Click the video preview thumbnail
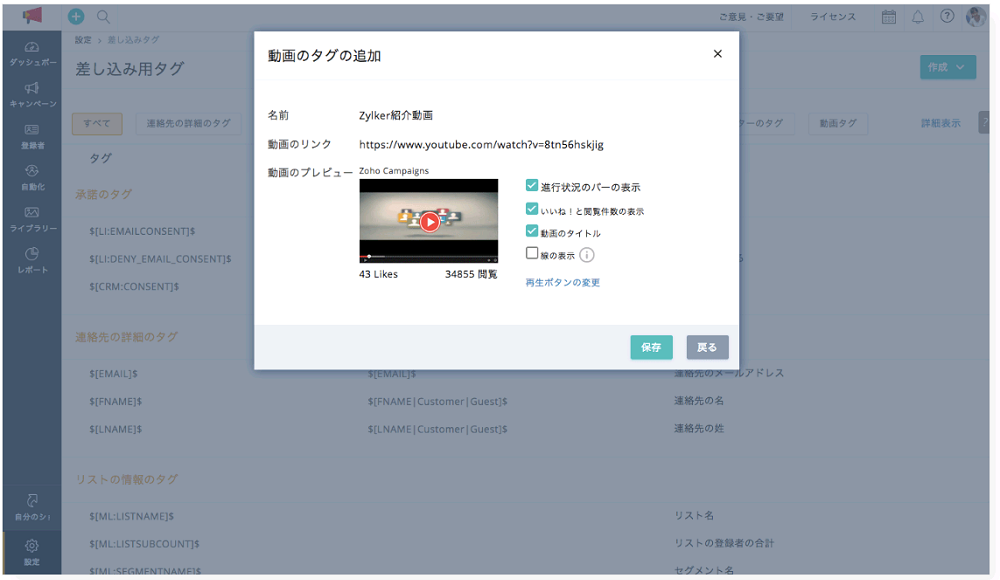This screenshot has width=1000, height=580. 429,221
